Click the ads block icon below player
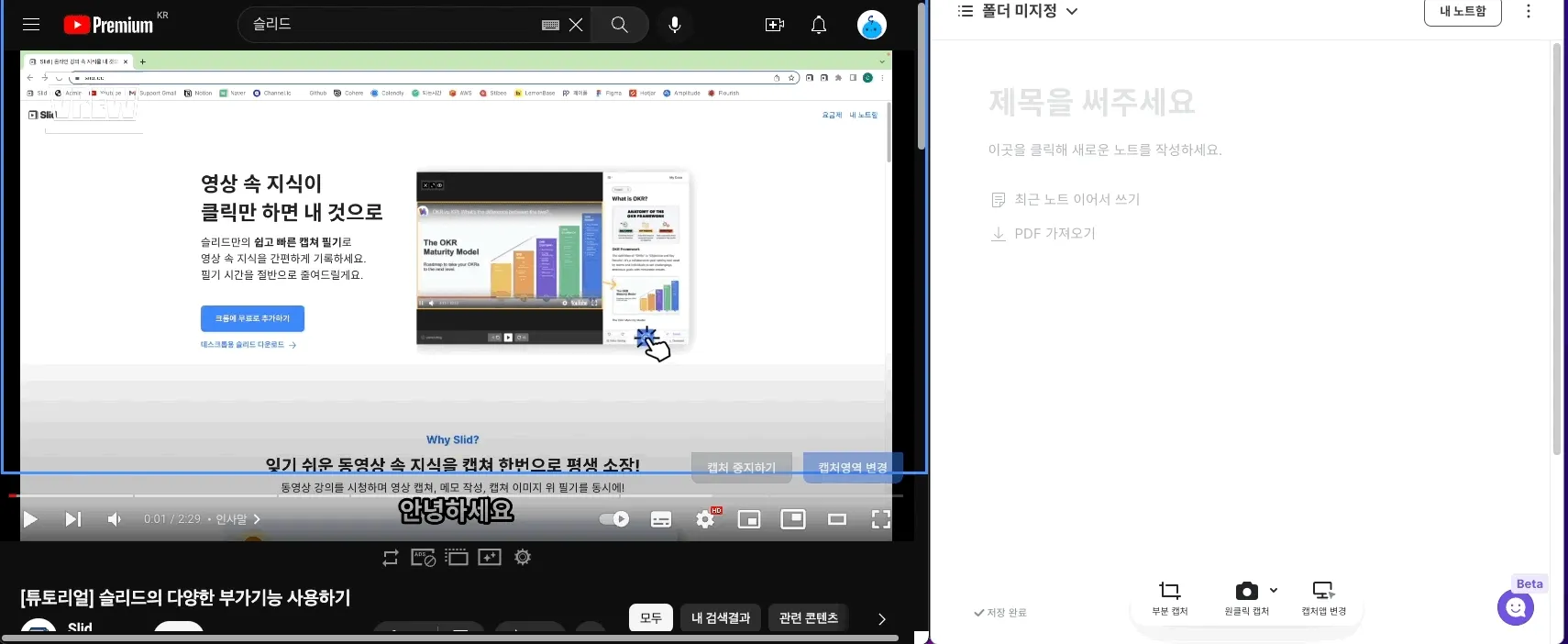Screen dimensions: 1568x644 point(424,558)
